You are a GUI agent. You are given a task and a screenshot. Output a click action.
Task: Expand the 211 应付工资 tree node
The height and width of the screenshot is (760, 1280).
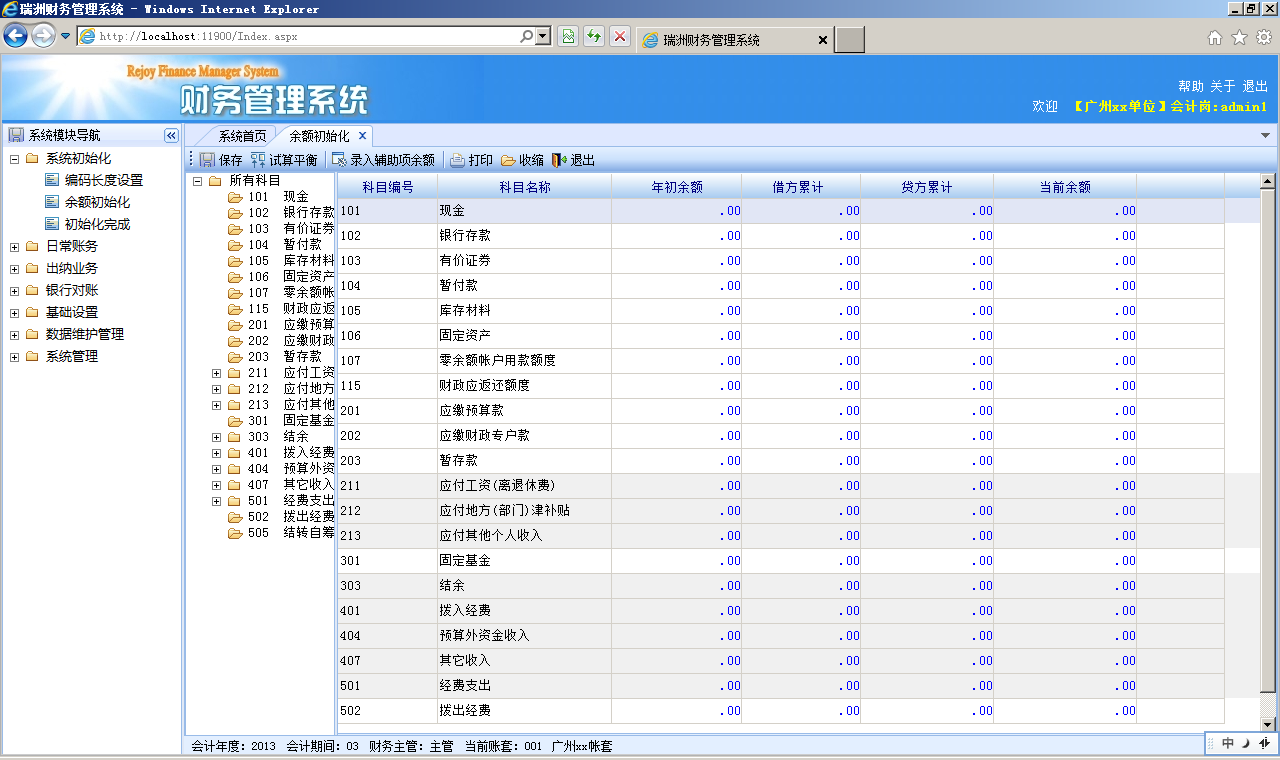pyautogui.click(x=216, y=373)
